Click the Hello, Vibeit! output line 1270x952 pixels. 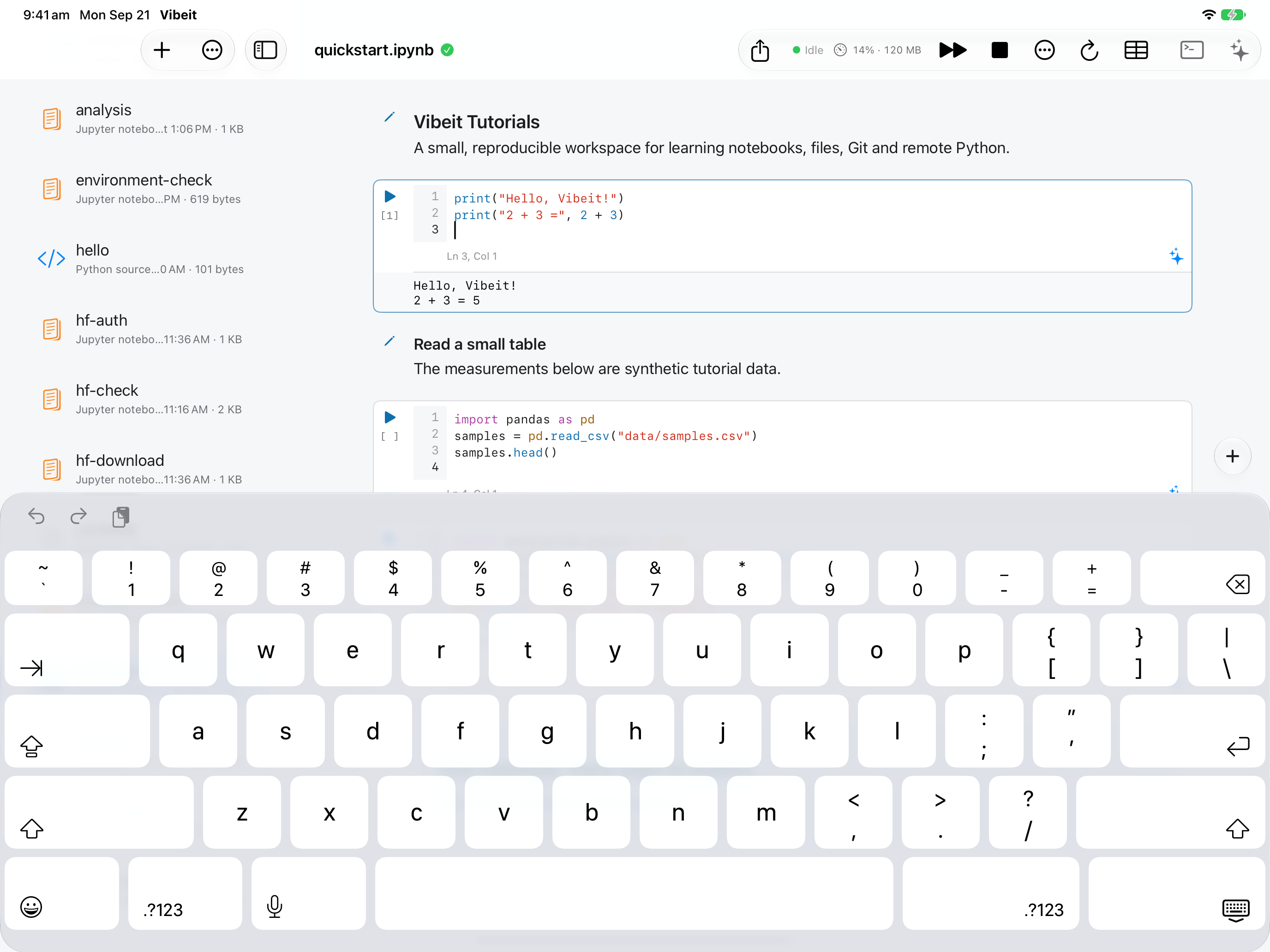click(x=465, y=285)
